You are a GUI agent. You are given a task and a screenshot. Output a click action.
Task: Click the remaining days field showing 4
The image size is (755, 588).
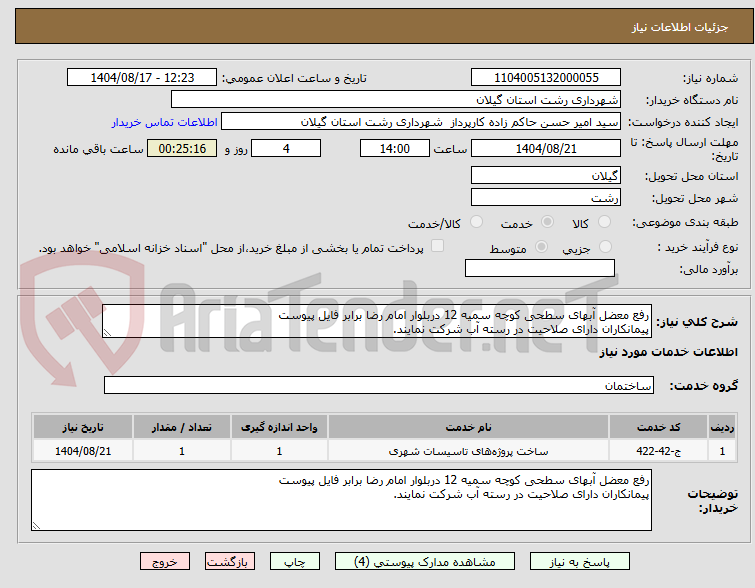286,148
